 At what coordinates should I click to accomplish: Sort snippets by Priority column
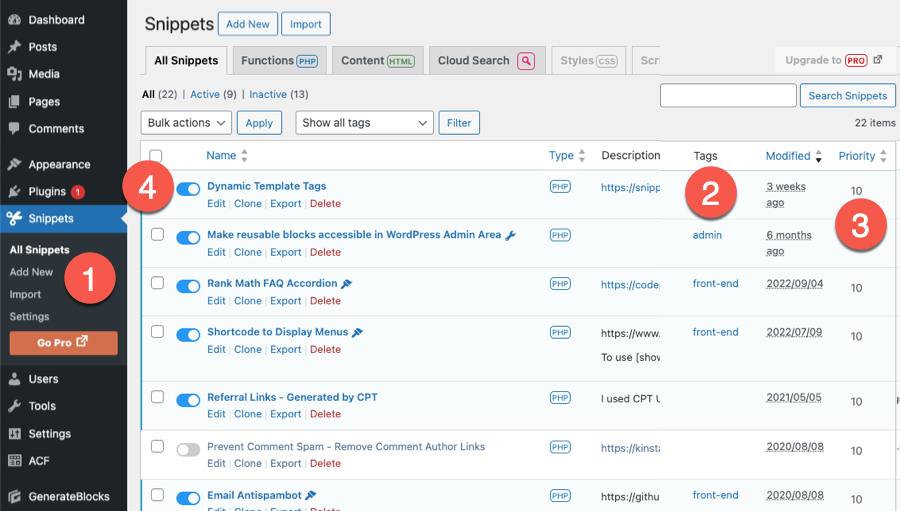[x=856, y=156]
